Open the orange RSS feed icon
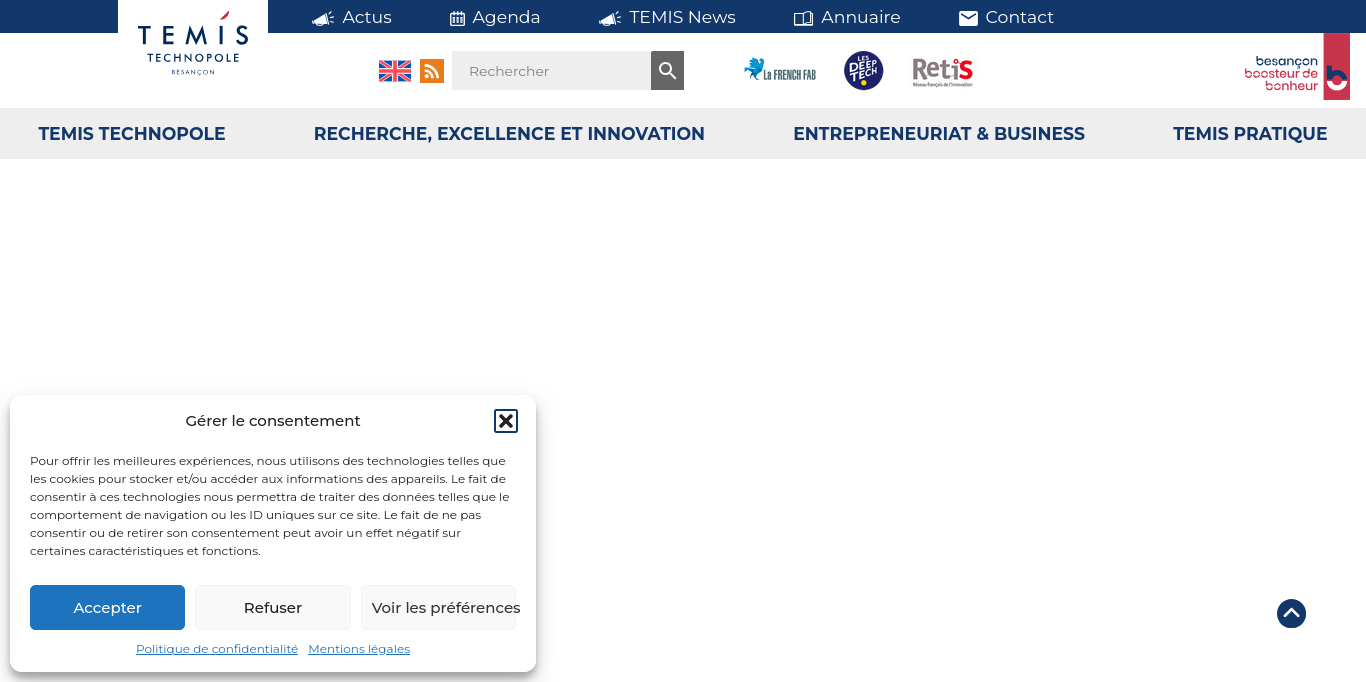 click(x=432, y=71)
